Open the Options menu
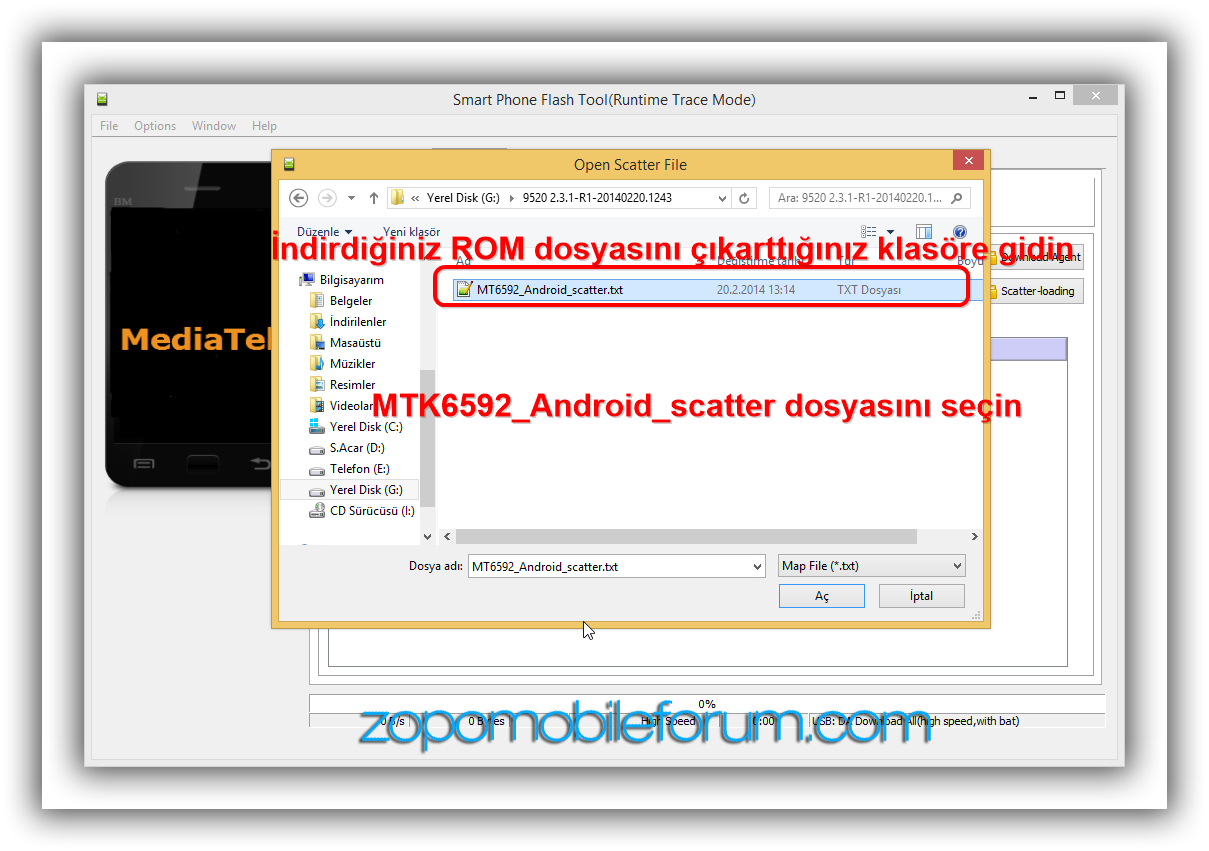 click(155, 126)
